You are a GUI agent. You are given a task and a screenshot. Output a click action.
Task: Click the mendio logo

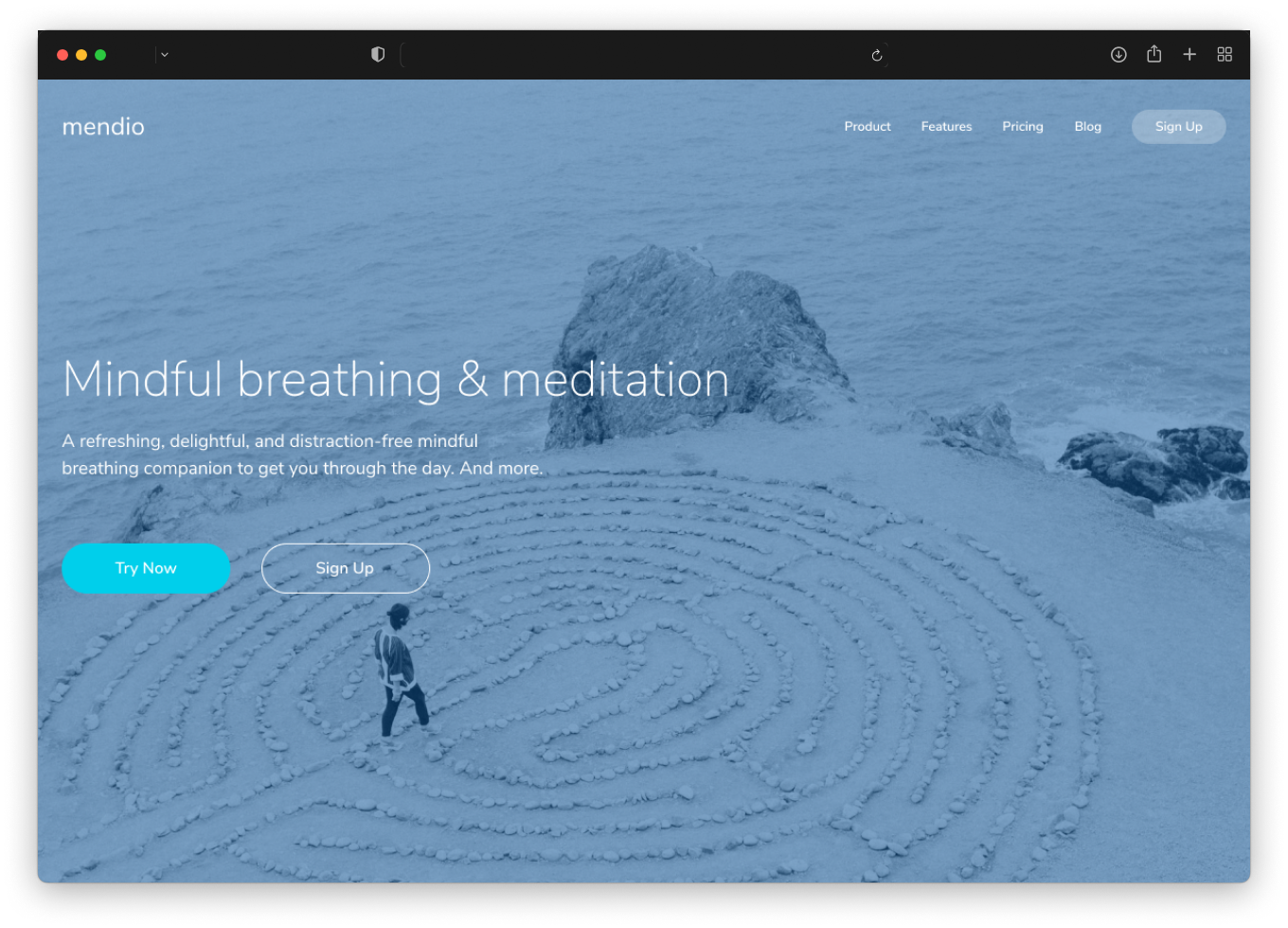(x=103, y=127)
